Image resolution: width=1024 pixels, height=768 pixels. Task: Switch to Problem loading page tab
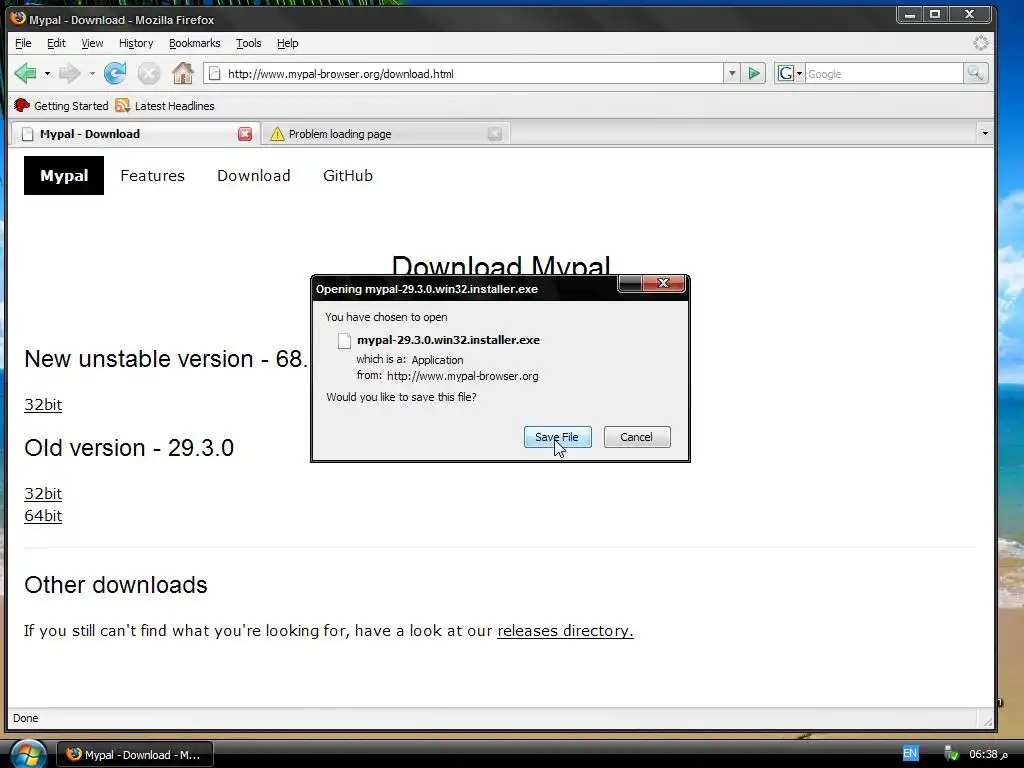tap(386, 134)
